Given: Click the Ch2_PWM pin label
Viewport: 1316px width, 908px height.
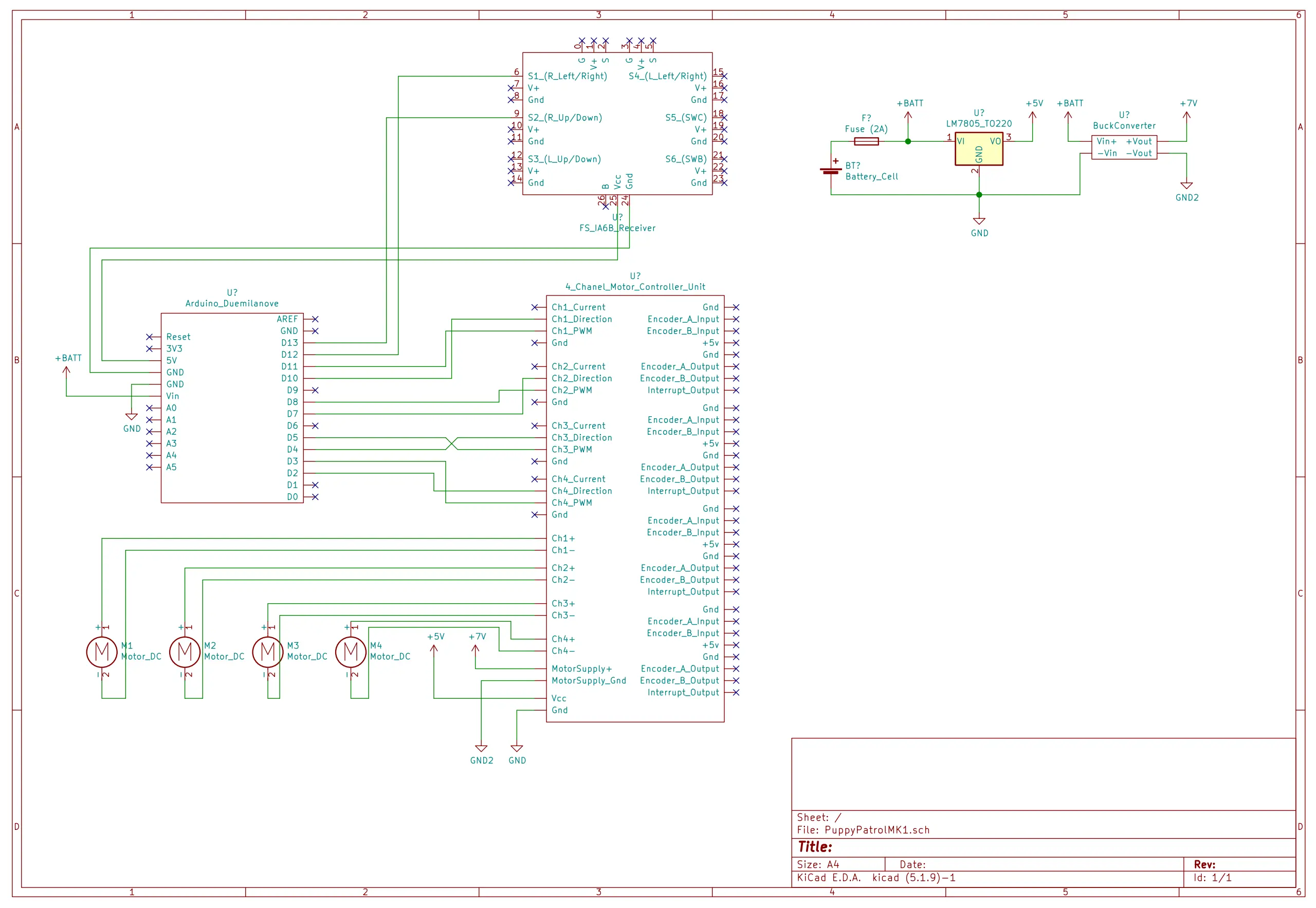Looking at the screenshot, I should (572, 391).
